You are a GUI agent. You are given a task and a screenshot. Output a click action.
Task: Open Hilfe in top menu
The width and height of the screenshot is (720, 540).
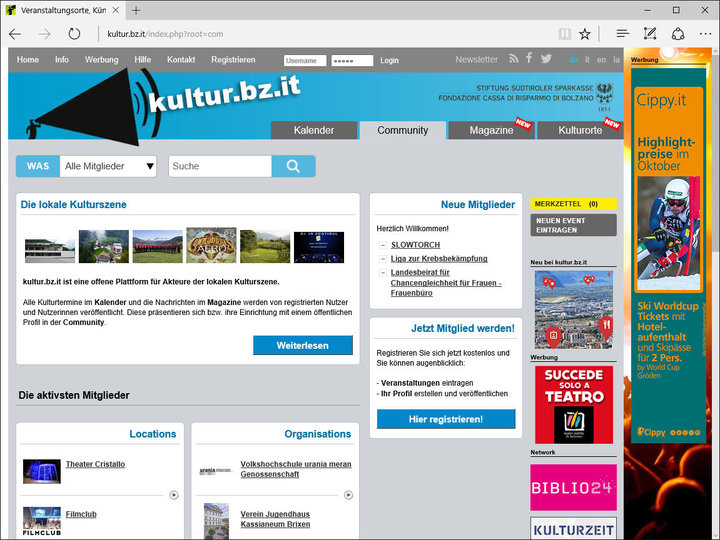[x=142, y=60]
